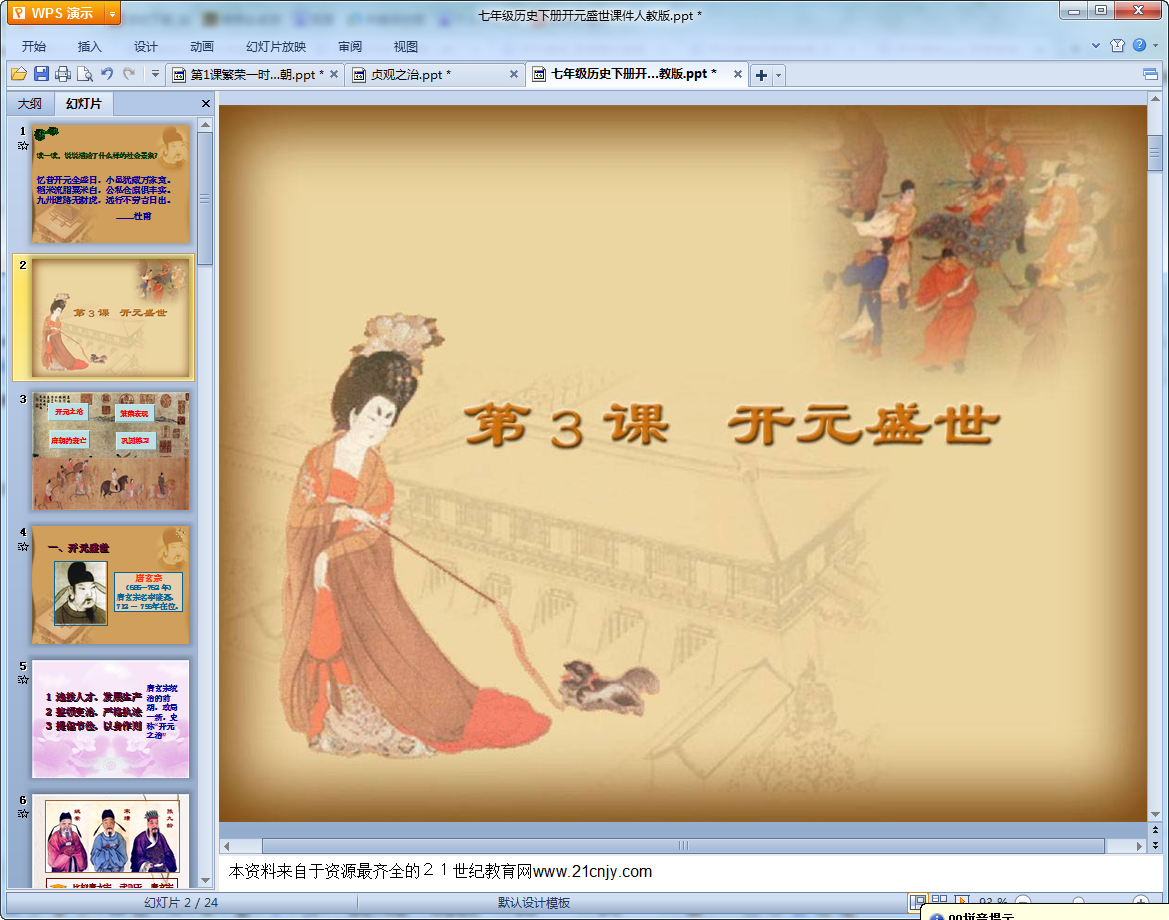Open the 视图 ribbon tab
1169x920 pixels.
coord(406,46)
